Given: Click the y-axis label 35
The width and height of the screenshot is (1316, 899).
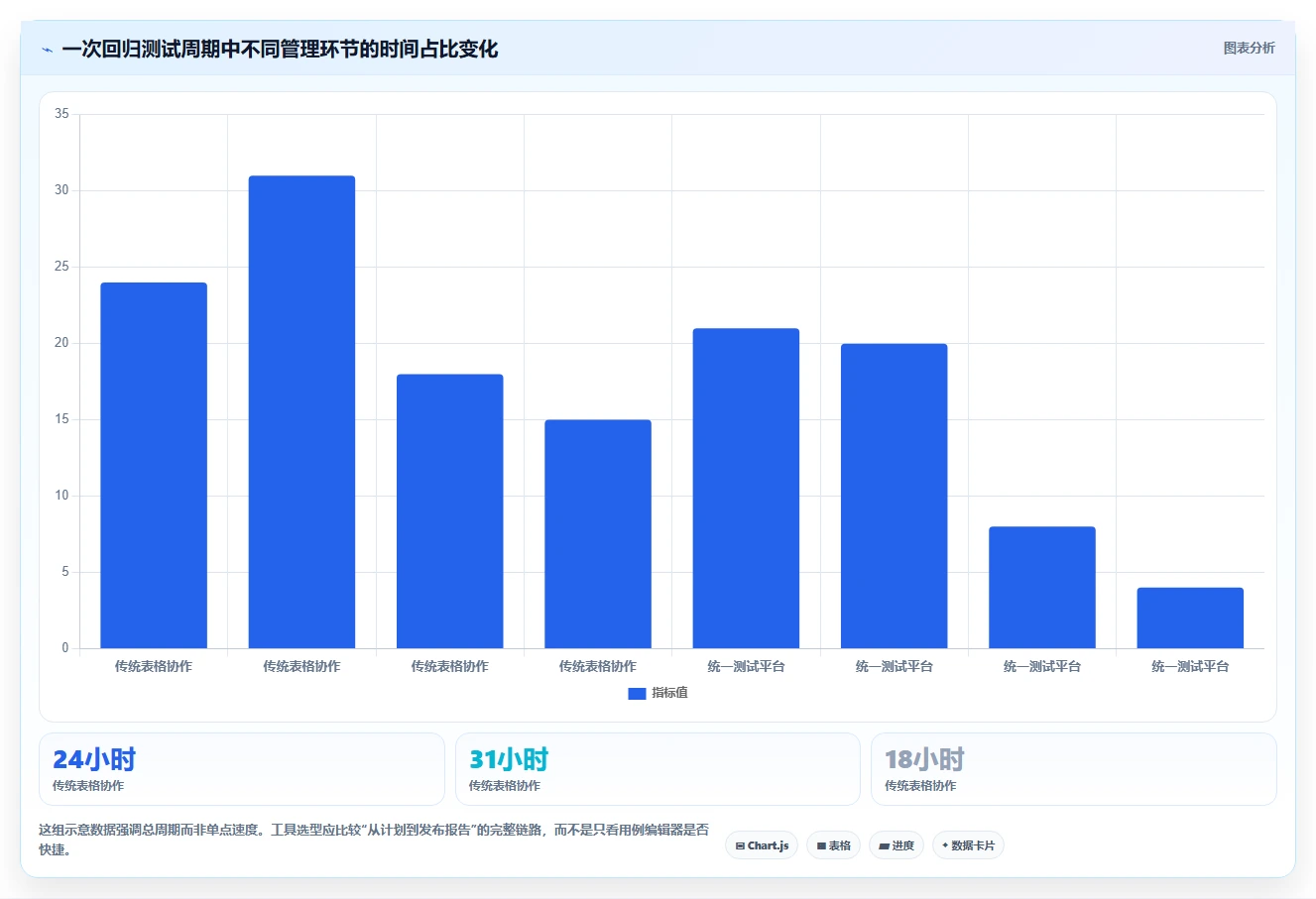Looking at the screenshot, I should click(61, 114).
